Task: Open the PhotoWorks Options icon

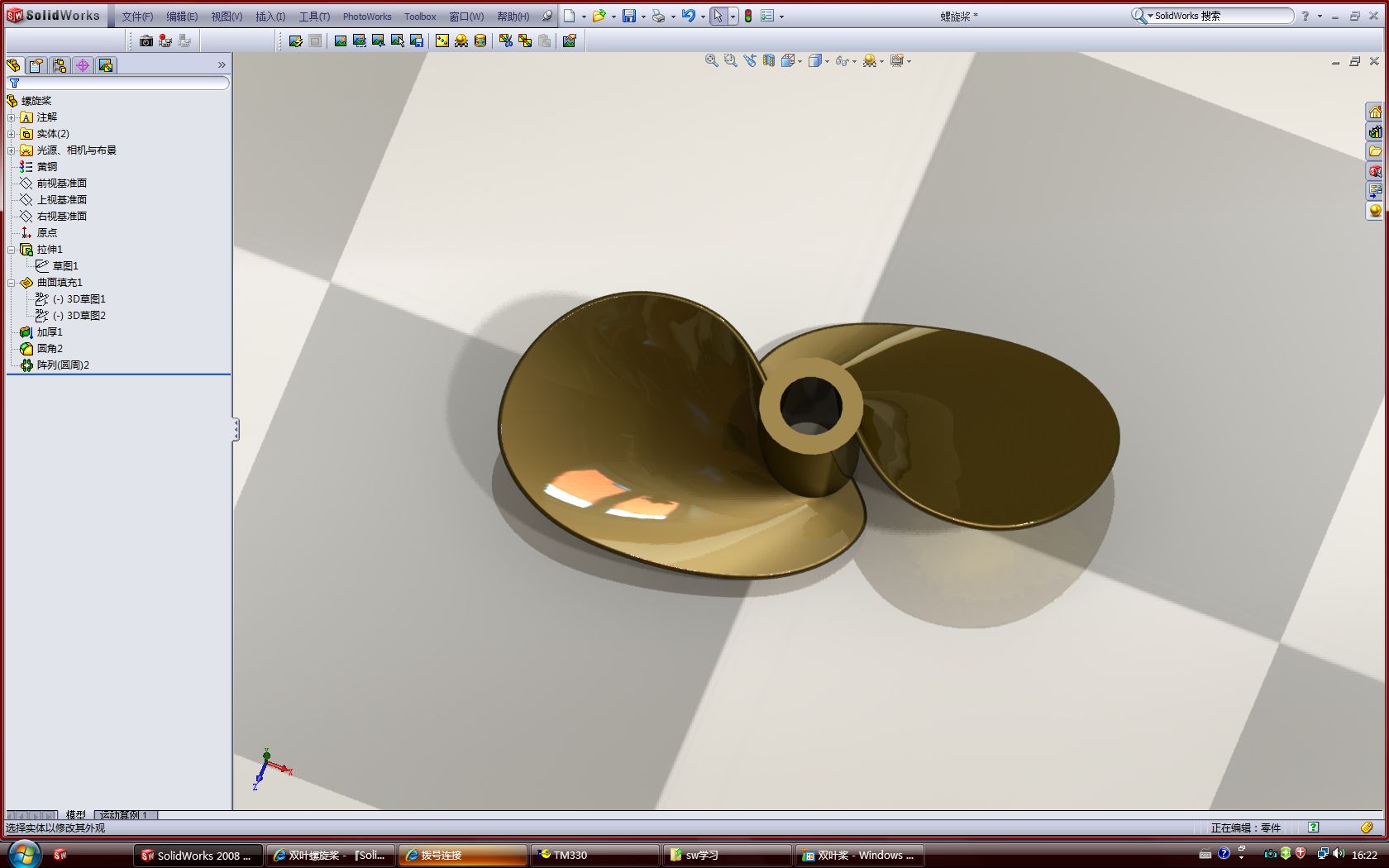Action: tap(570, 41)
